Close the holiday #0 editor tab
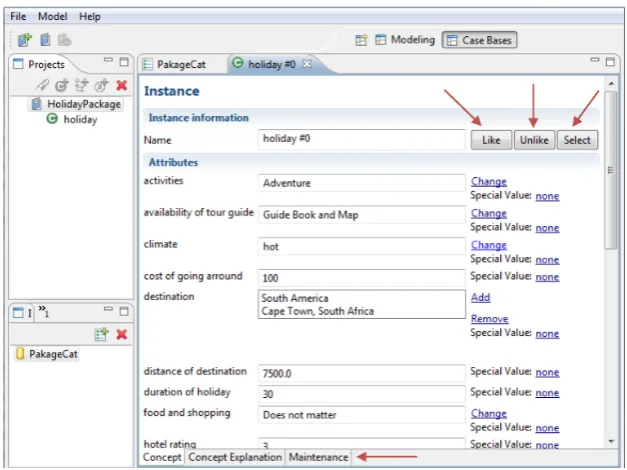The width and height of the screenshot is (627, 470). [x=307, y=64]
